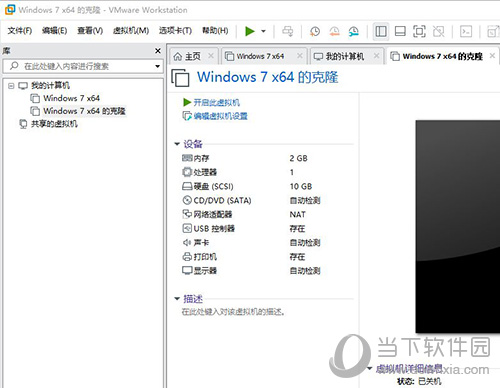Click the revert to snapshot icon
The width and height of the screenshot is (500, 388).
334,31
